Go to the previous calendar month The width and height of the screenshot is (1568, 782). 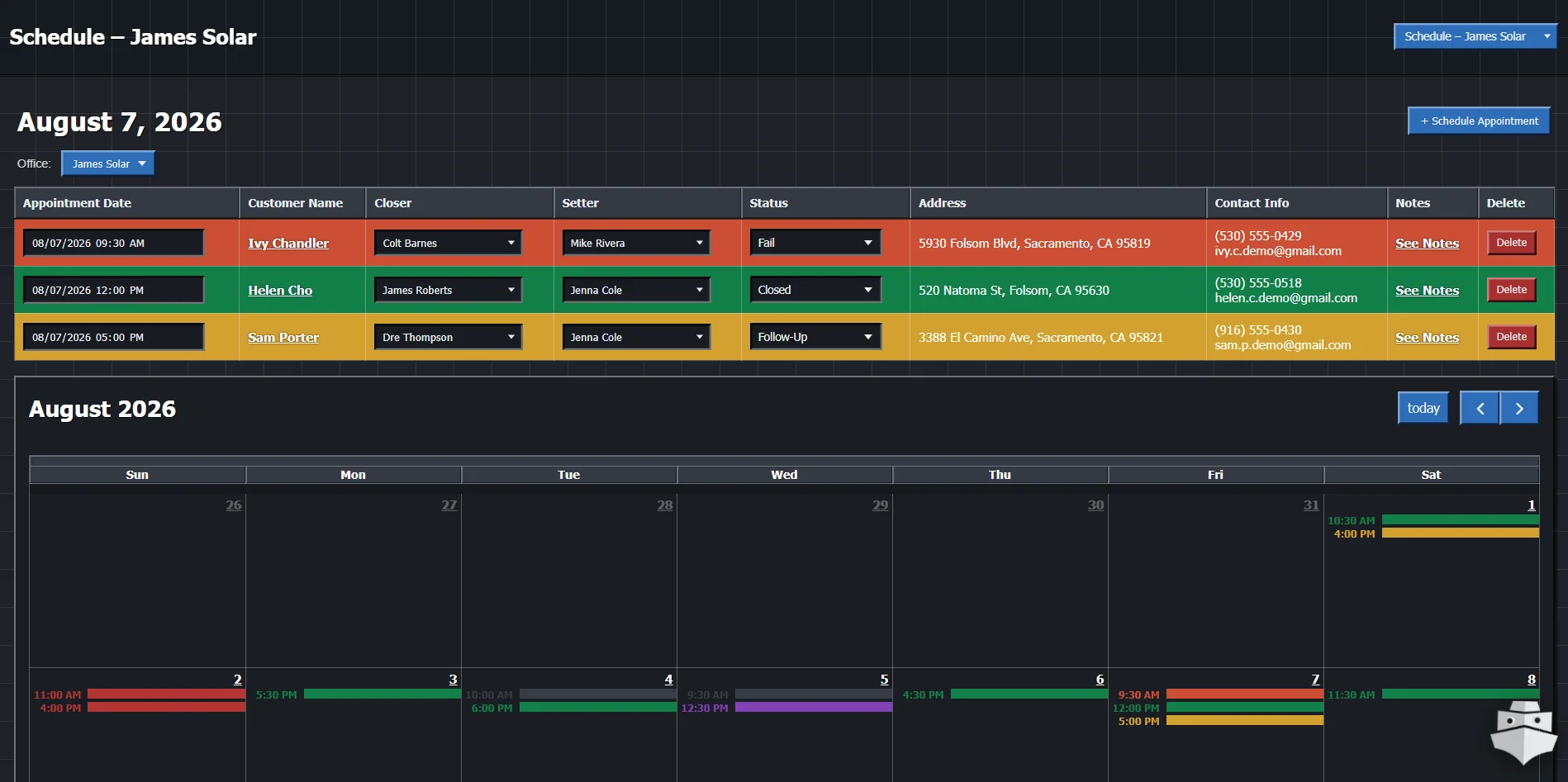point(1480,408)
